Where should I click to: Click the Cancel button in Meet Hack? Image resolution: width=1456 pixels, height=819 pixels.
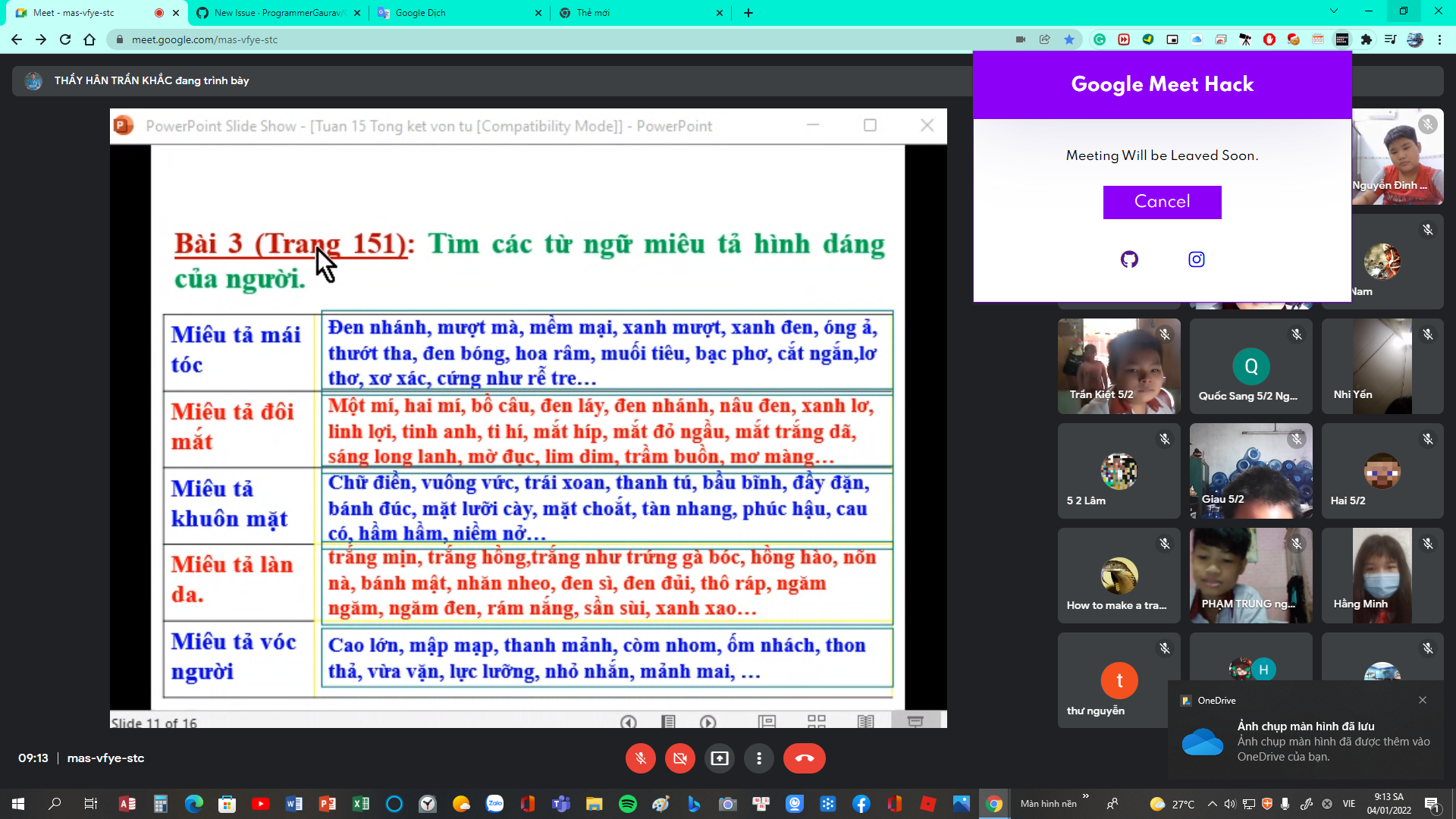point(1162,202)
